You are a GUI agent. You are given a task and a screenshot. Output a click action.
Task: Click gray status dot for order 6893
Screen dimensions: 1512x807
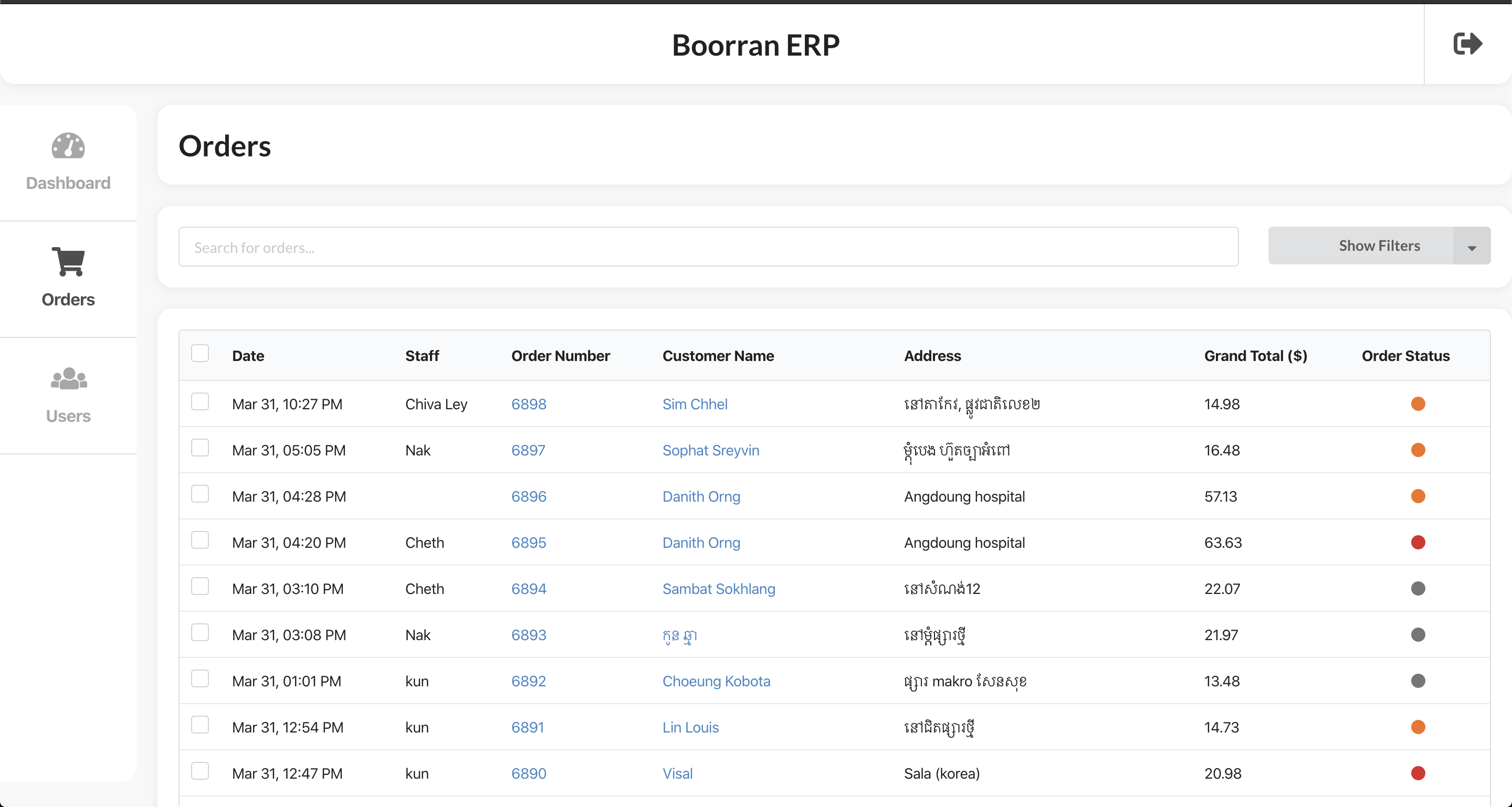point(1418,635)
